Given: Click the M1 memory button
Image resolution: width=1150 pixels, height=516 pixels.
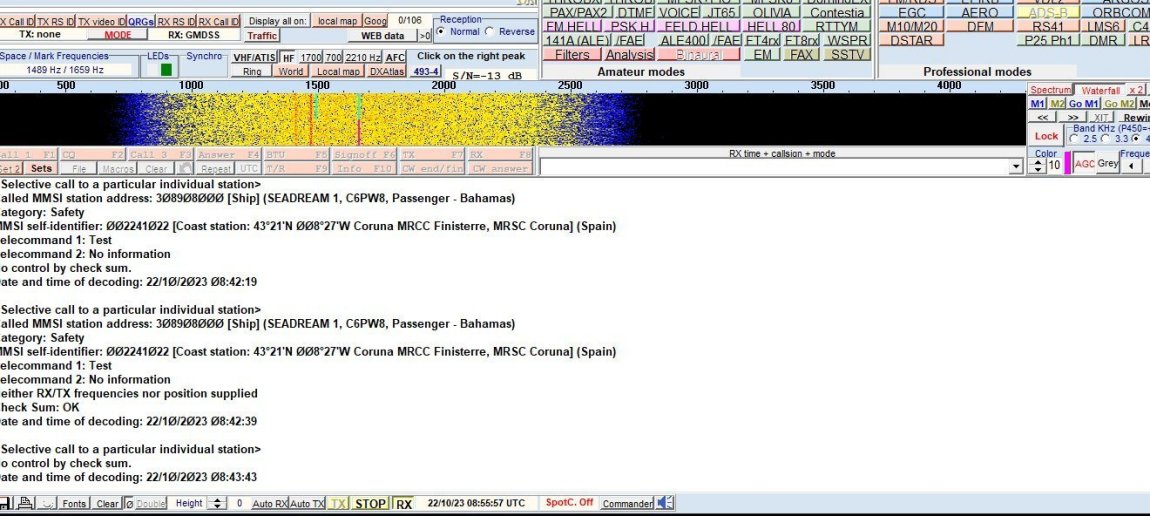Looking at the screenshot, I should click(1038, 104).
